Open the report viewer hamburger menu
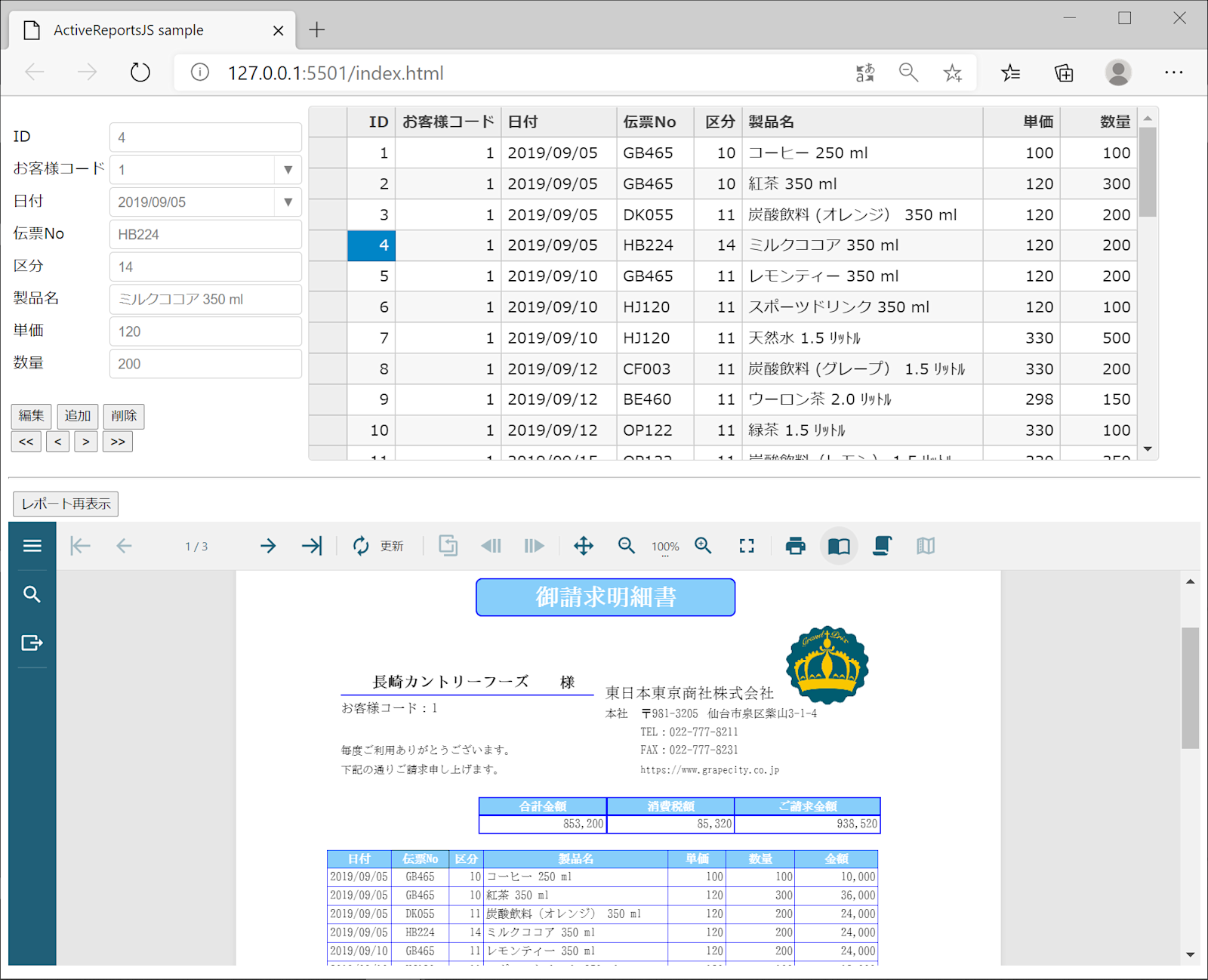Screen dimensions: 1208x980 point(32,546)
